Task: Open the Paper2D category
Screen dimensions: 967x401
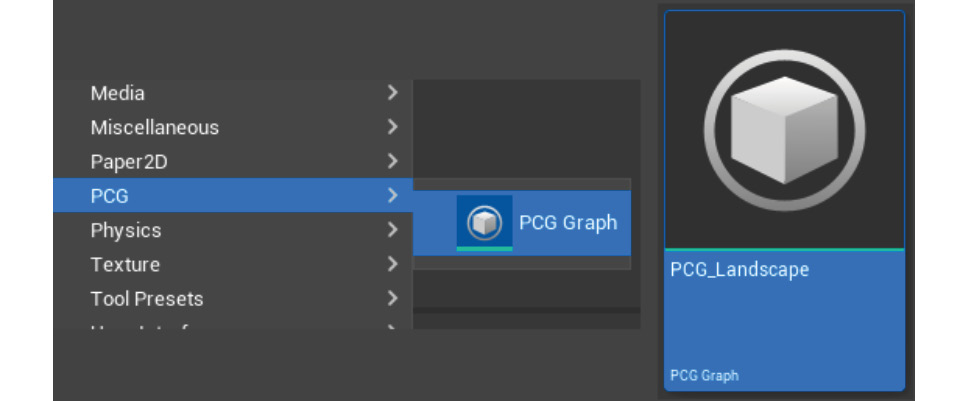Action: tap(233, 162)
